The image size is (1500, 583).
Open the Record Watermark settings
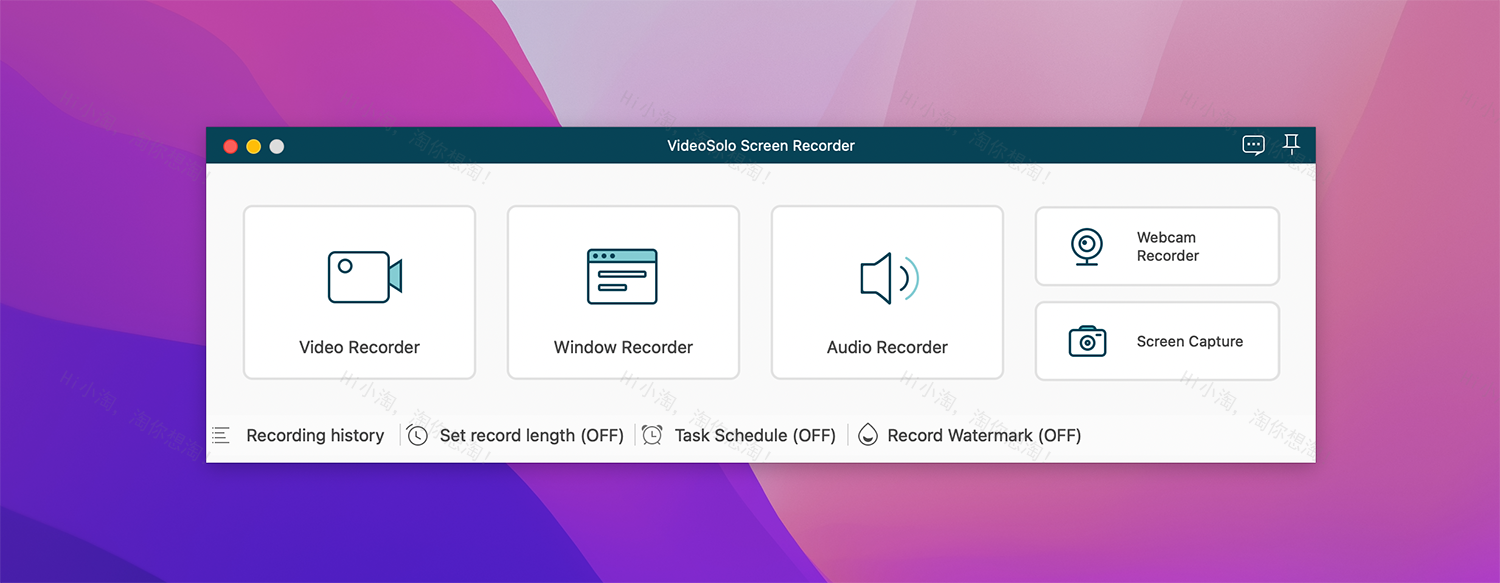point(983,435)
